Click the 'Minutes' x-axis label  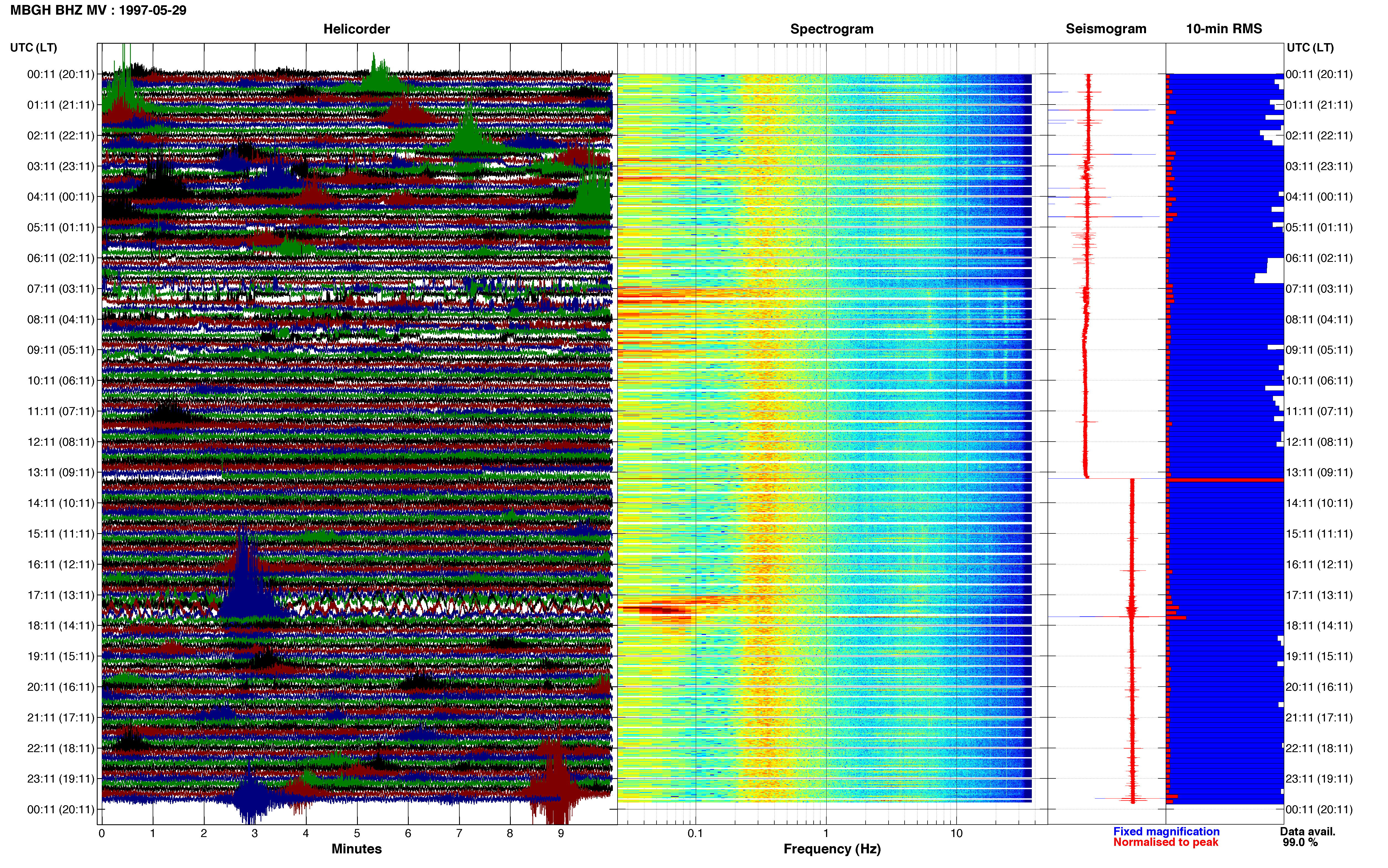pyautogui.click(x=356, y=848)
